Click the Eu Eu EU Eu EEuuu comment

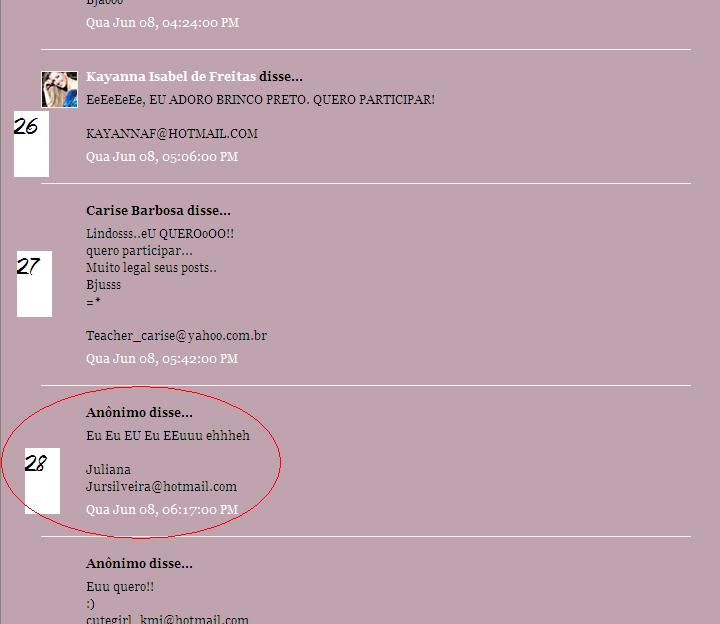click(168, 435)
